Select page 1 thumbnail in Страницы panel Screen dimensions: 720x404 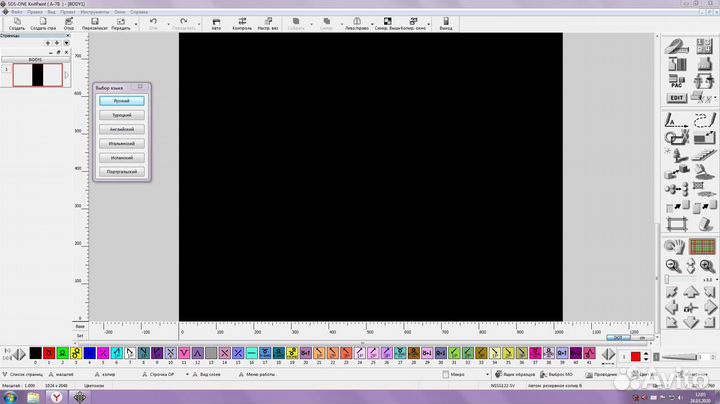(38, 75)
